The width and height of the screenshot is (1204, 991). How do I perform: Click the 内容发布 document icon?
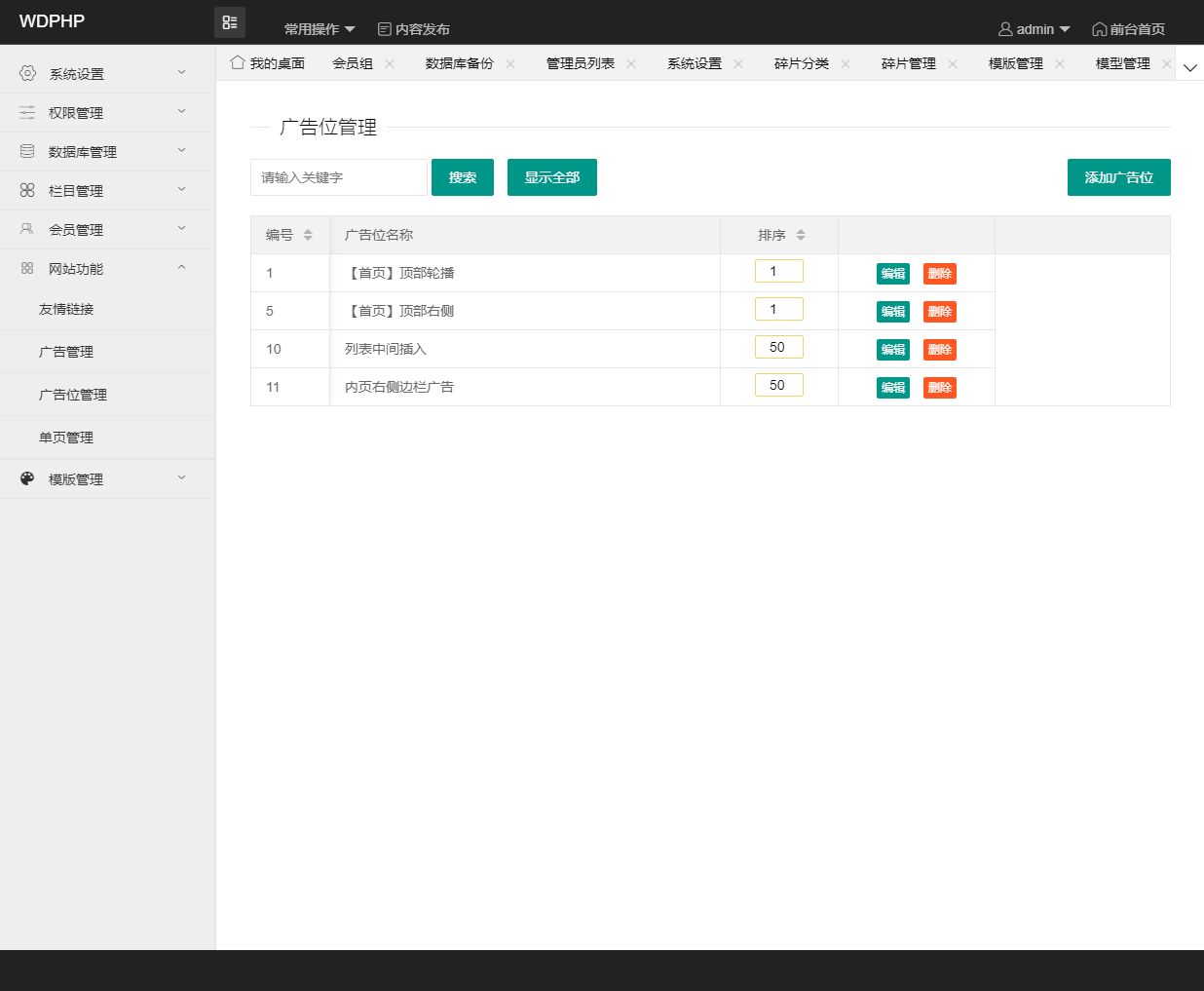coord(384,29)
